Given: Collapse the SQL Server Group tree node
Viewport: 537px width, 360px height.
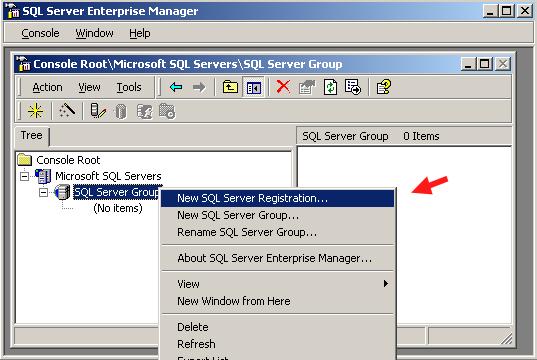Looking at the screenshot, I should point(43,192).
